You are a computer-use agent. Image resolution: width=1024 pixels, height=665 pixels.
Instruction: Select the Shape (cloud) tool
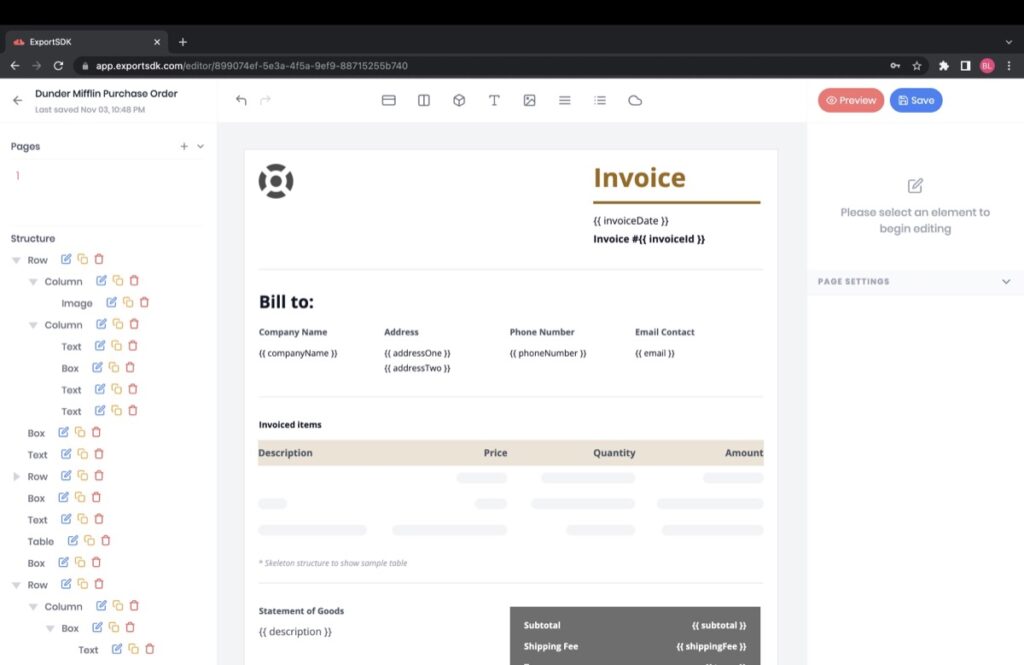[635, 100]
